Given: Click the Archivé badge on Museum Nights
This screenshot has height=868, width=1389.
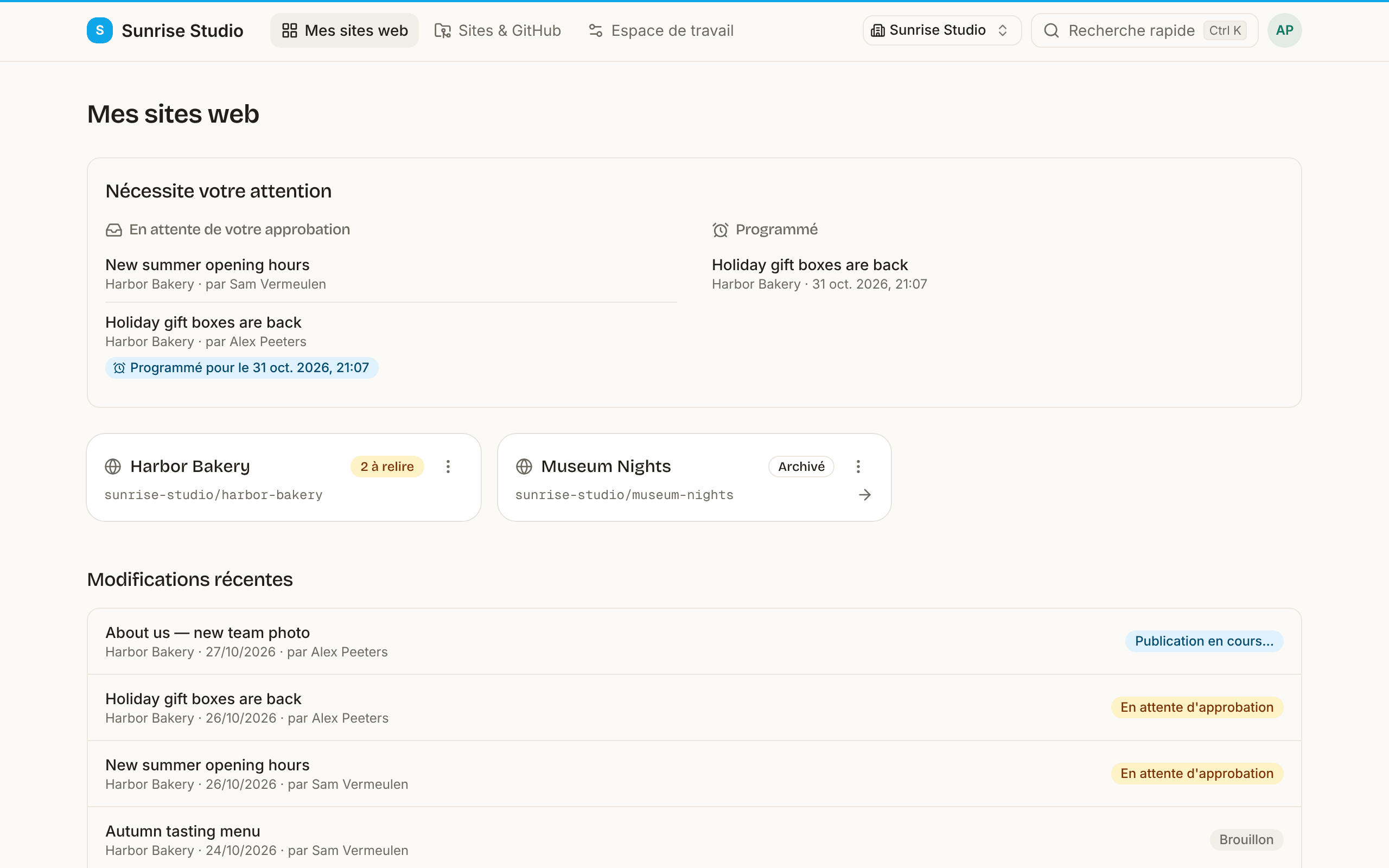Looking at the screenshot, I should tap(801, 466).
